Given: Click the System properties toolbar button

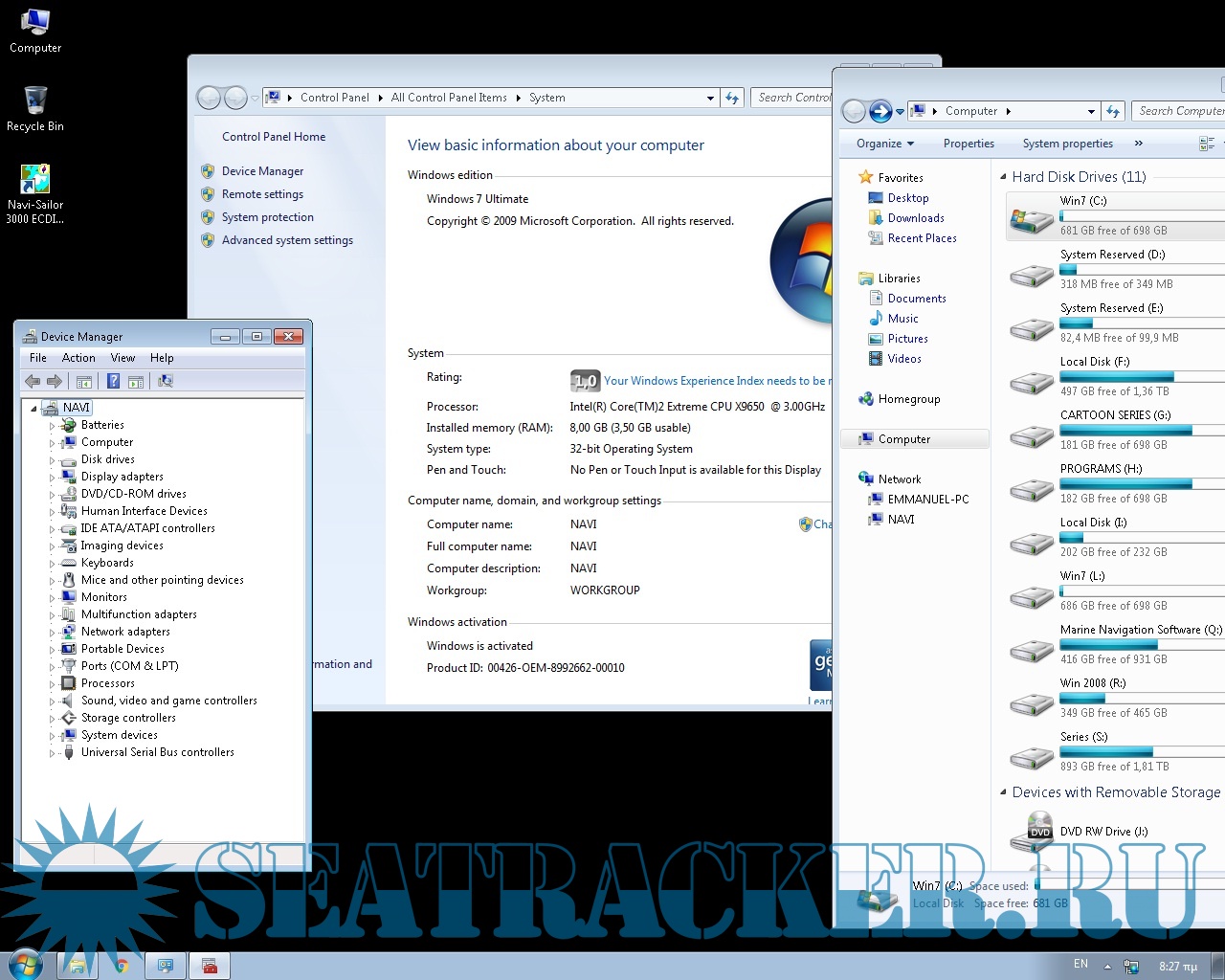Looking at the screenshot, I should pos(1067,144).
